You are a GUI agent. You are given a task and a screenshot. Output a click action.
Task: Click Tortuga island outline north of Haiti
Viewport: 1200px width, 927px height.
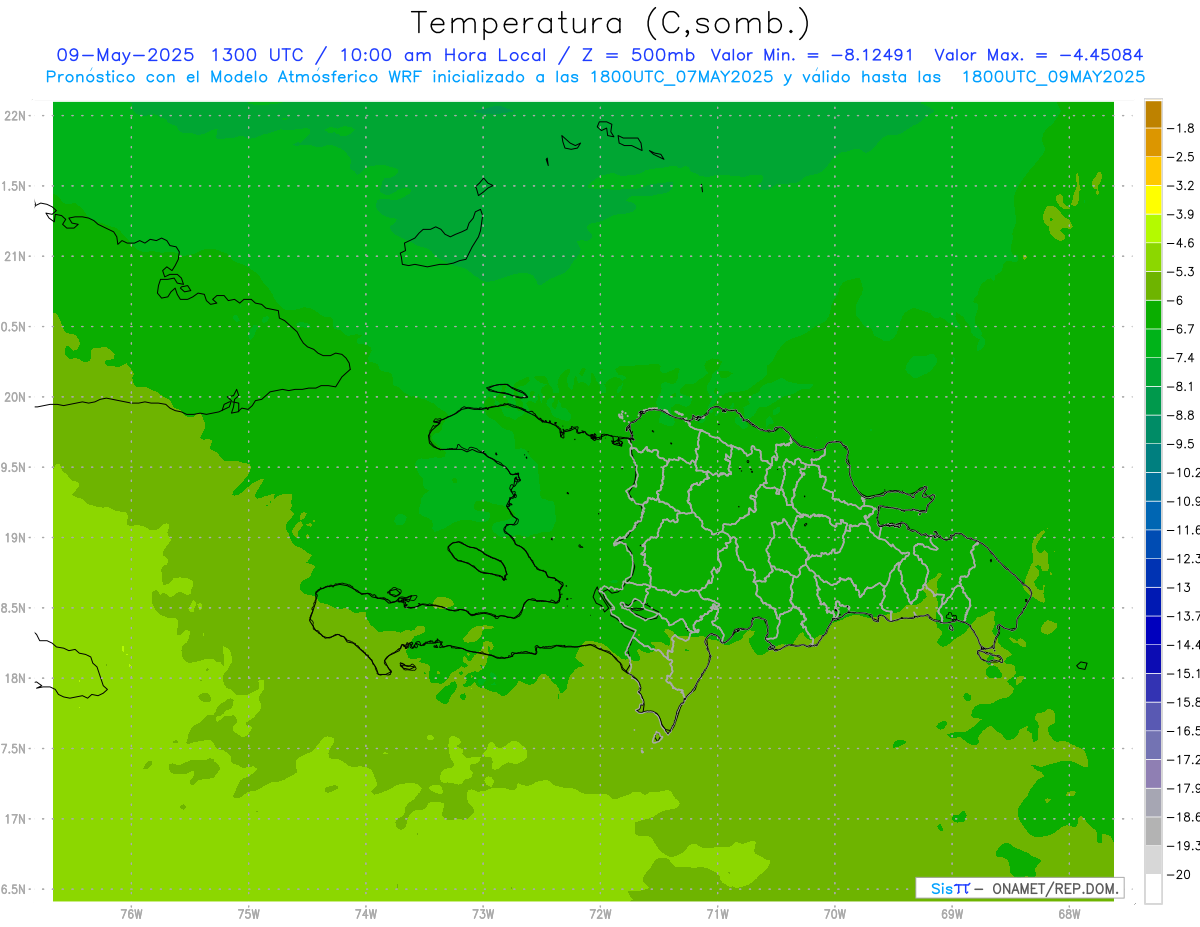click(x=507, y=392)
